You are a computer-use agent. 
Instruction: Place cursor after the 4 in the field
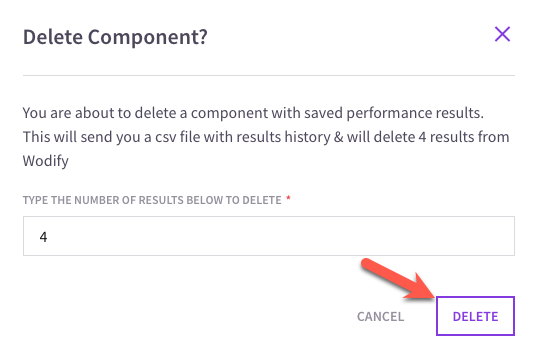coord(48,237)
